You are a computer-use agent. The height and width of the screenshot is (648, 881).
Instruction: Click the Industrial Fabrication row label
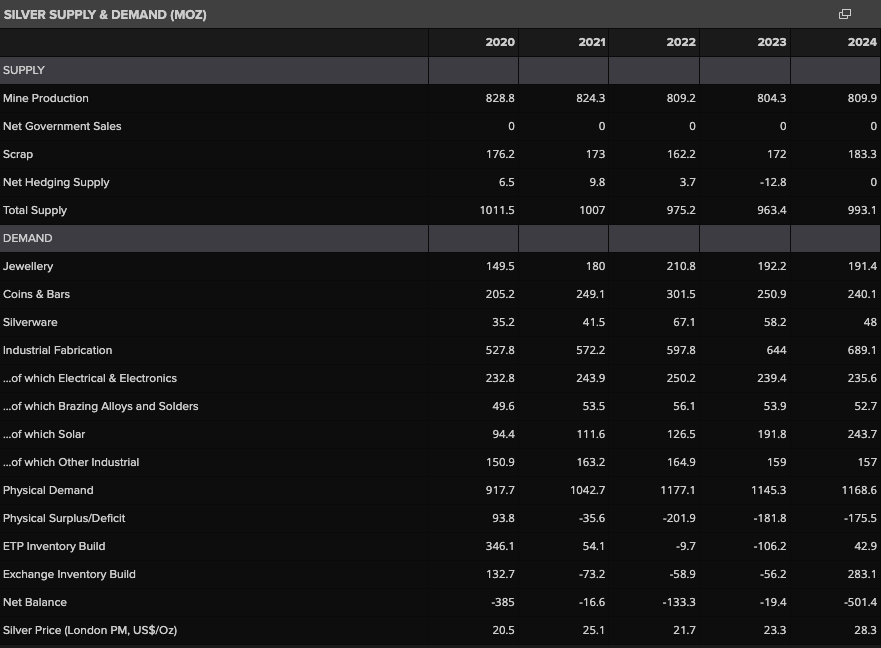click(57, 351)
